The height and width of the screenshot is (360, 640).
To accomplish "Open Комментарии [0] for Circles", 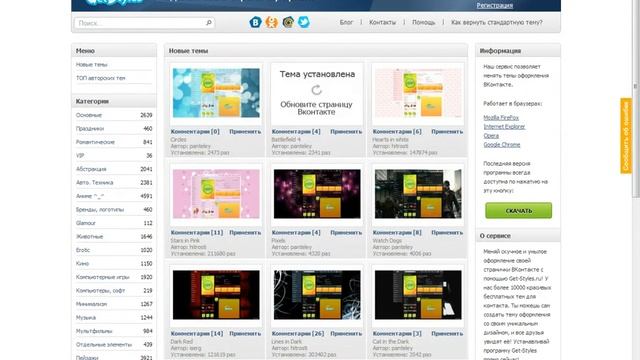I will coord(195,131).
